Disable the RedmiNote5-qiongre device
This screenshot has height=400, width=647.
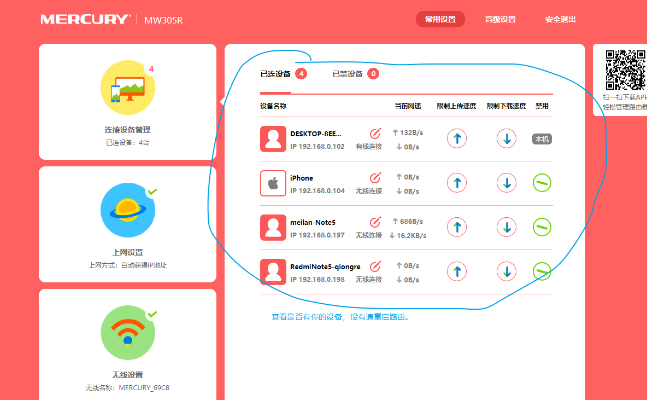pyautogui.click(x=542, y=271)
